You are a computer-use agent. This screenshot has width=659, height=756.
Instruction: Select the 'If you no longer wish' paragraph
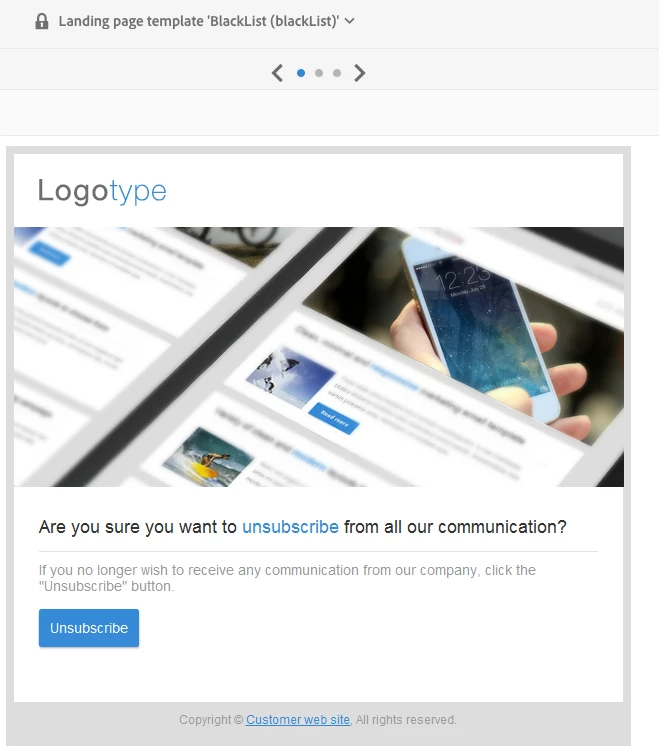[287, 578]
